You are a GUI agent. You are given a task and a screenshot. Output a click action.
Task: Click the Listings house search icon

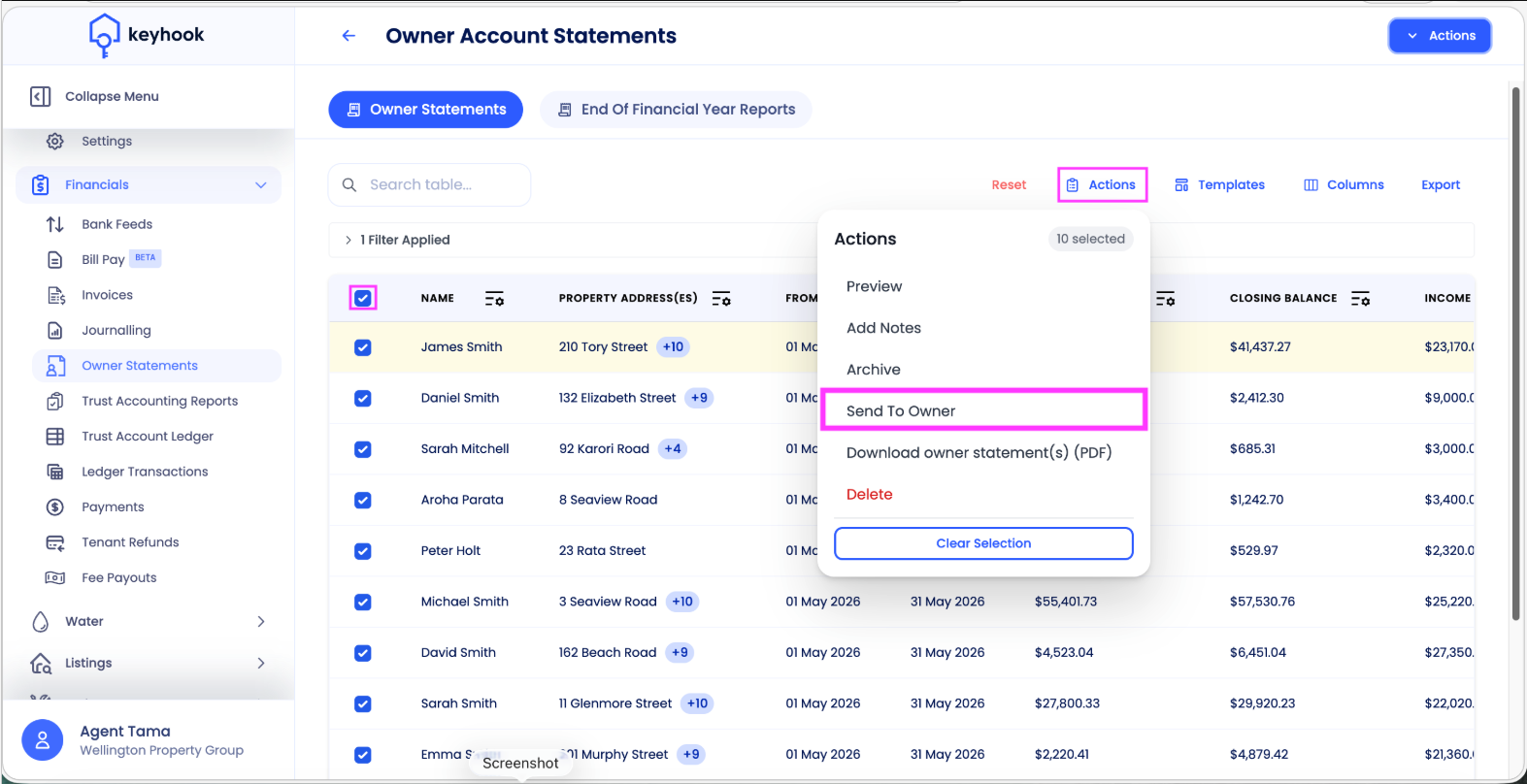41,664
